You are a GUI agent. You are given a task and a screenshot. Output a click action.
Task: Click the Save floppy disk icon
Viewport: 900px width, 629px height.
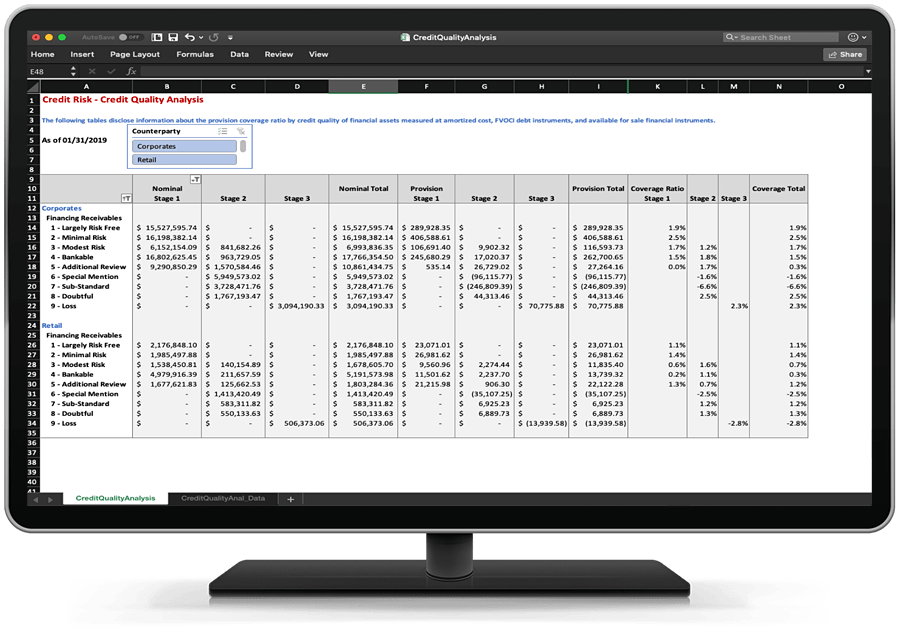173,37
